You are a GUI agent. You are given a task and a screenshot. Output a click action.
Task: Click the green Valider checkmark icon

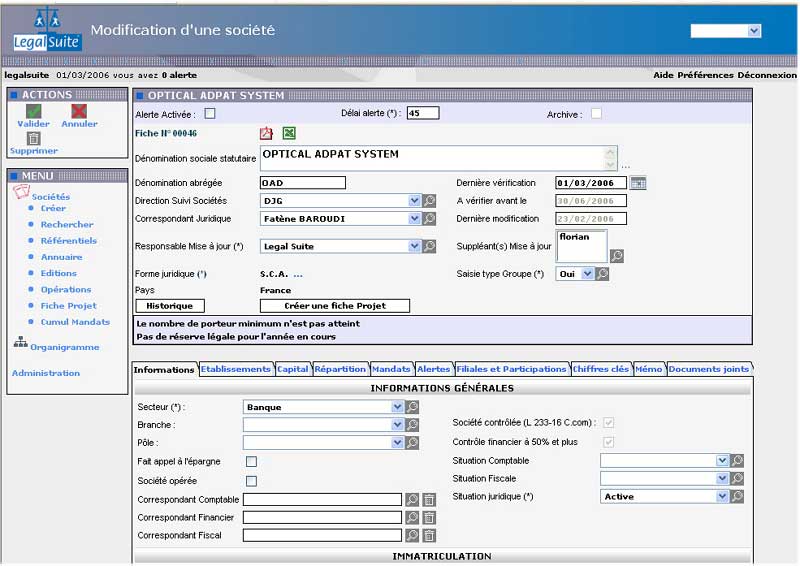click(34, 111)
